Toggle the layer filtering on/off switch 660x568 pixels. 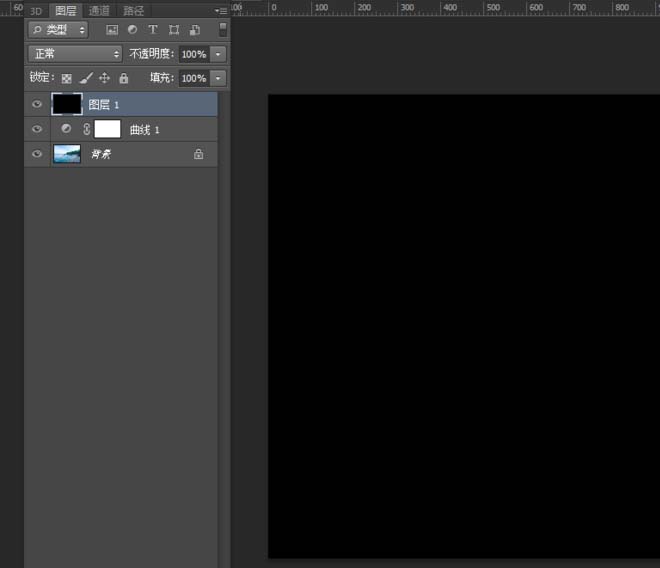(223, 30)
